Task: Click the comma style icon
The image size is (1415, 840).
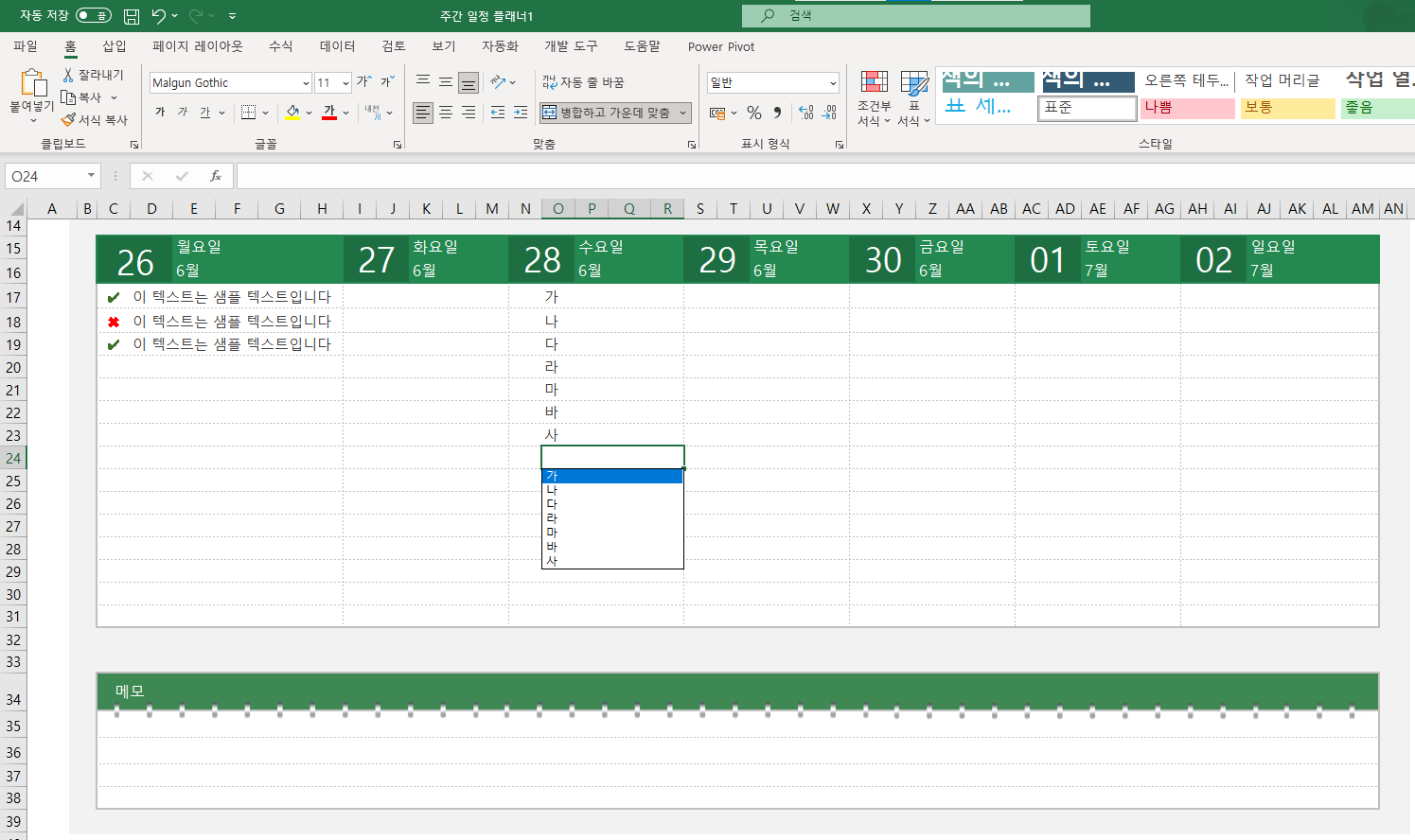Action: tap(776, 112)
